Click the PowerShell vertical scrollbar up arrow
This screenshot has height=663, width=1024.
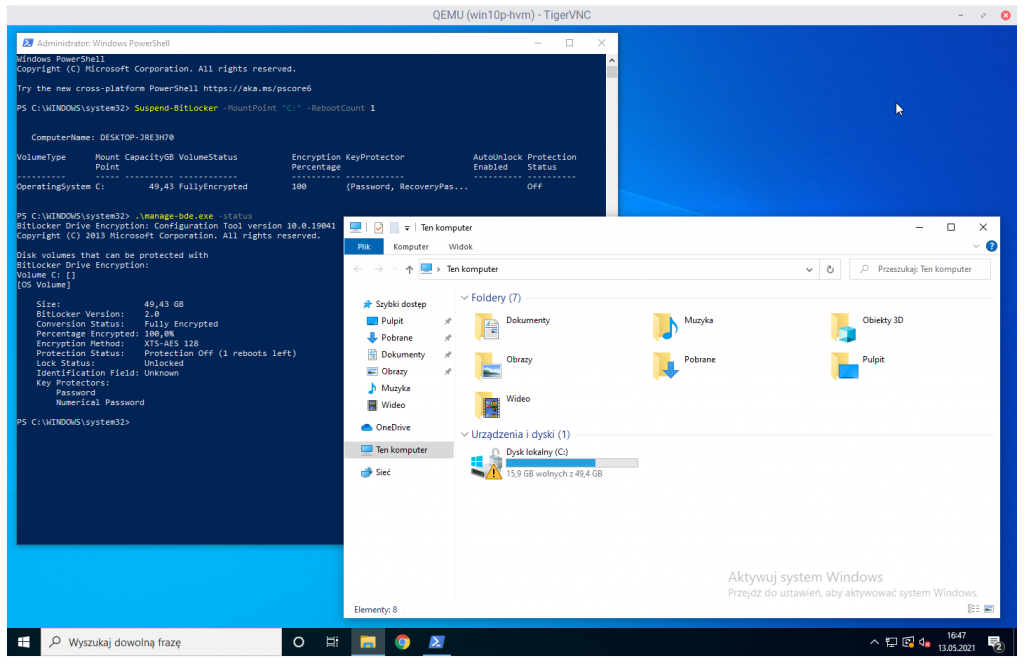click(612, 60)
